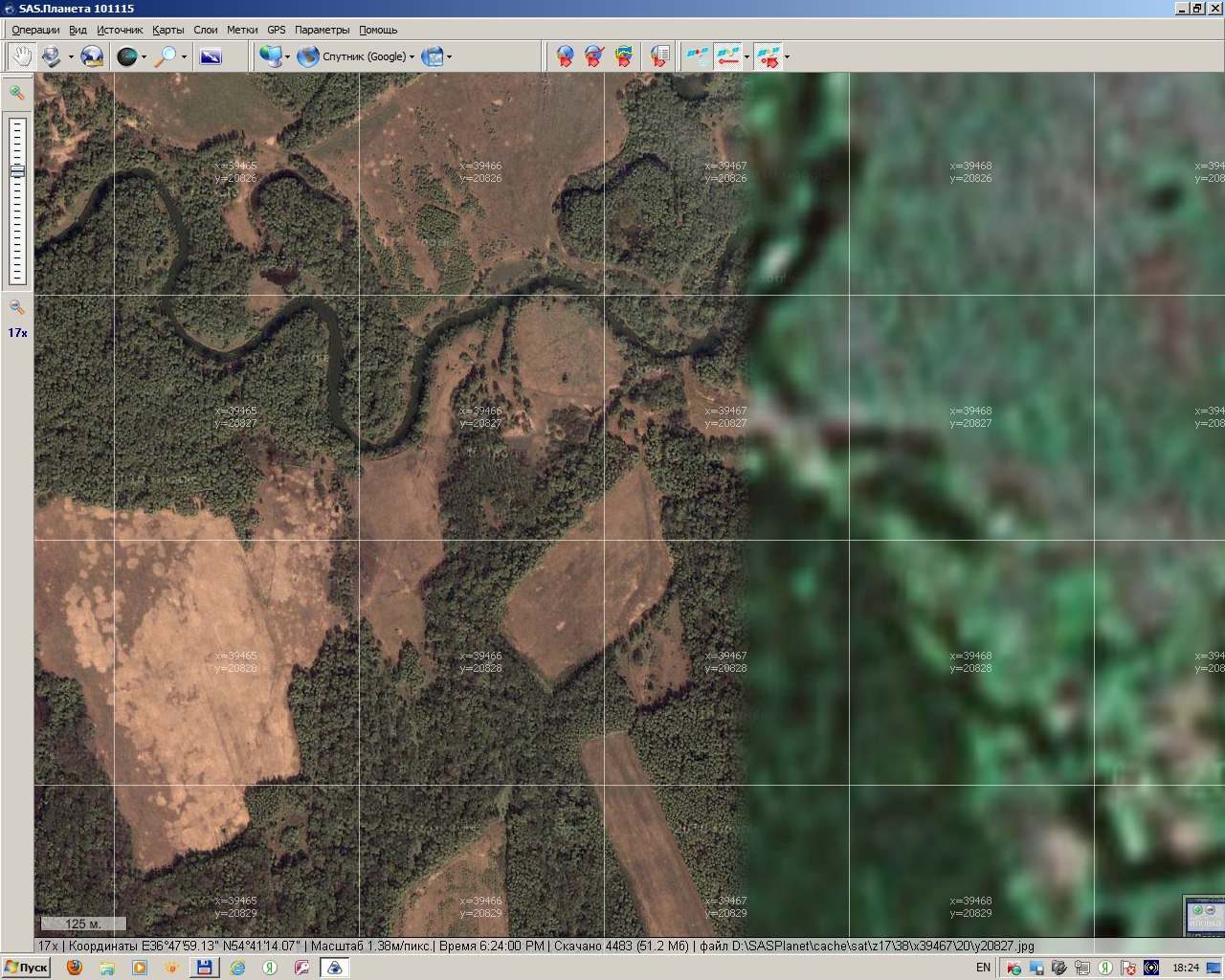
Task: Expand dropdown arrow beside dark globe icon
Action: pyautogui.click(x=144, y=56)
